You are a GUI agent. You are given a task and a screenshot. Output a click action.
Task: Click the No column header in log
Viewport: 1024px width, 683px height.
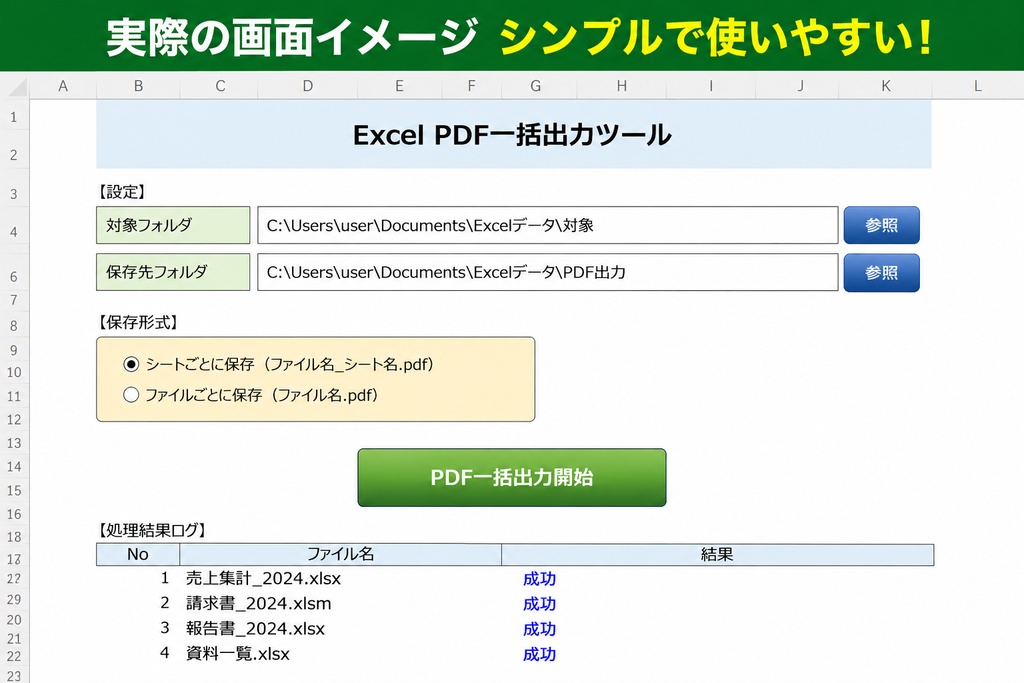tap(138, 554)
